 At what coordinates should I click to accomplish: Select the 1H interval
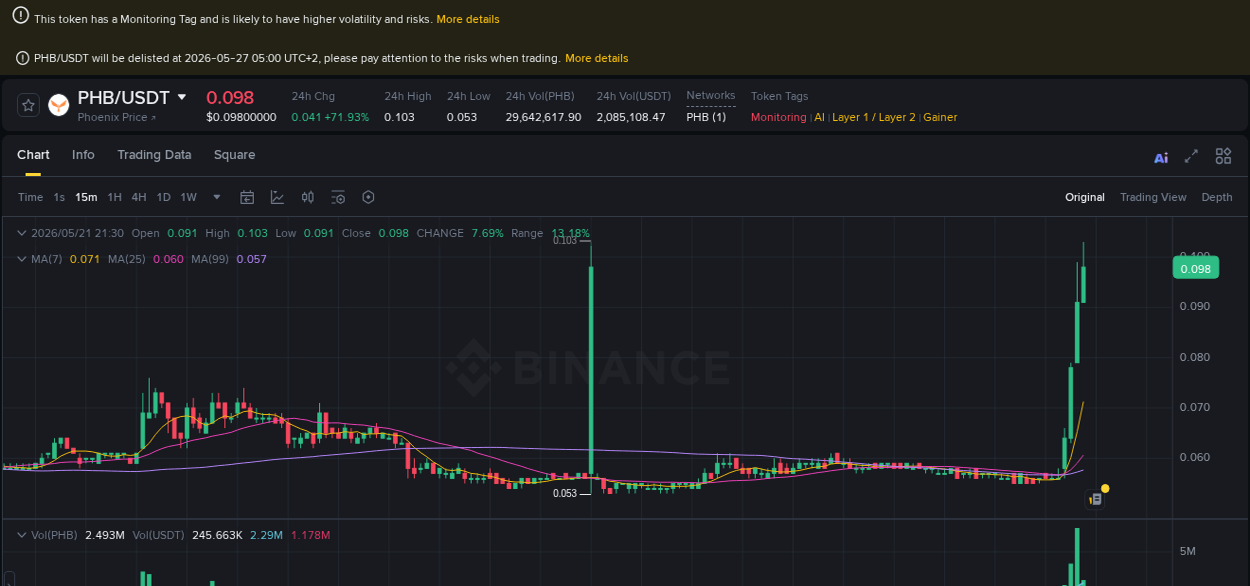(x=115, y=197)
